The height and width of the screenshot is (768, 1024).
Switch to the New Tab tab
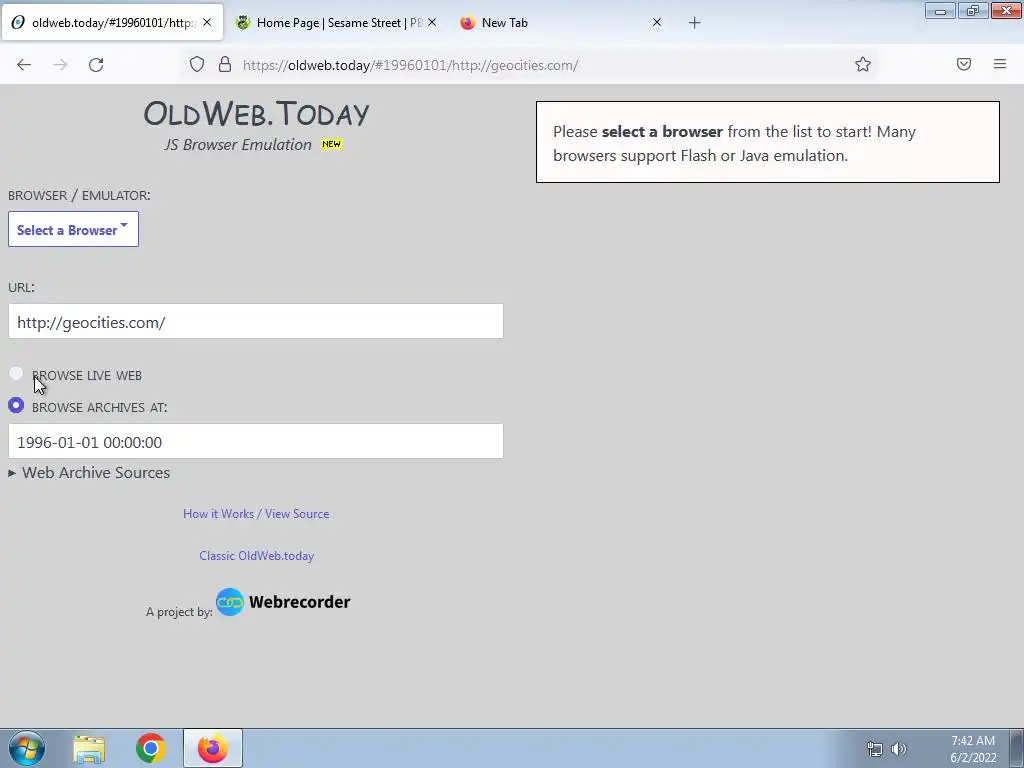562,23
